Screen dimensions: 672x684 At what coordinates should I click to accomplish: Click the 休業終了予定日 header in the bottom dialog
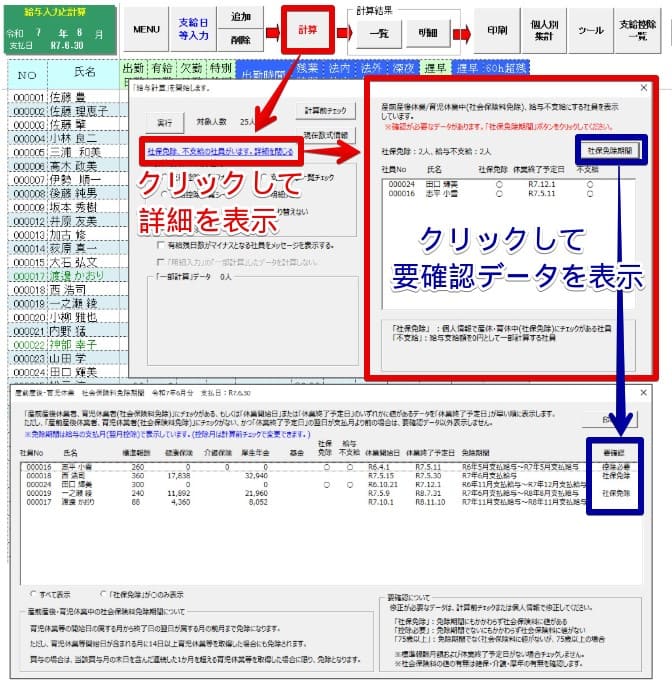pos(430,453)
